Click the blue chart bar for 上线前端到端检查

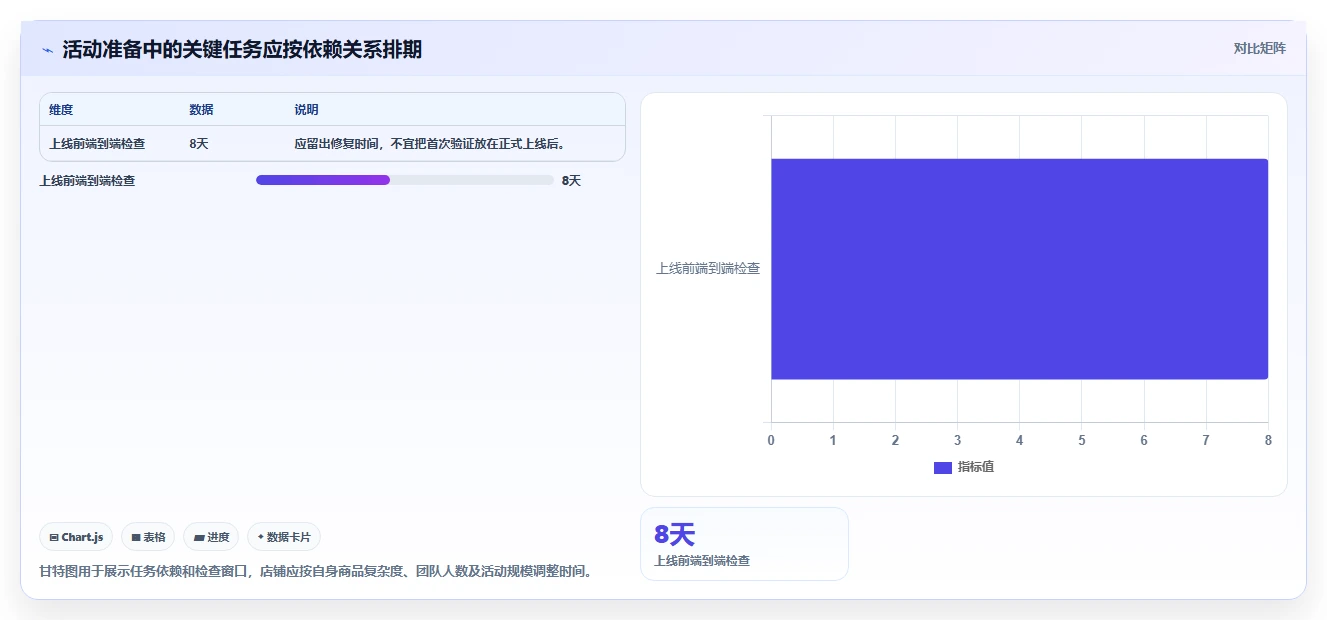tap(1019, 269)
